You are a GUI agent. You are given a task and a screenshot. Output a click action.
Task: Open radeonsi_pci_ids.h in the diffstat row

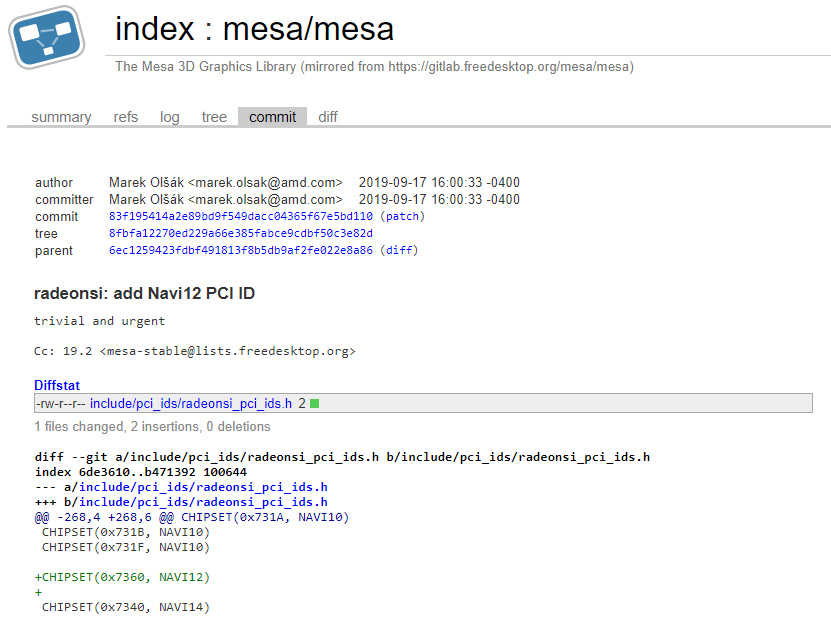(190, 404)
